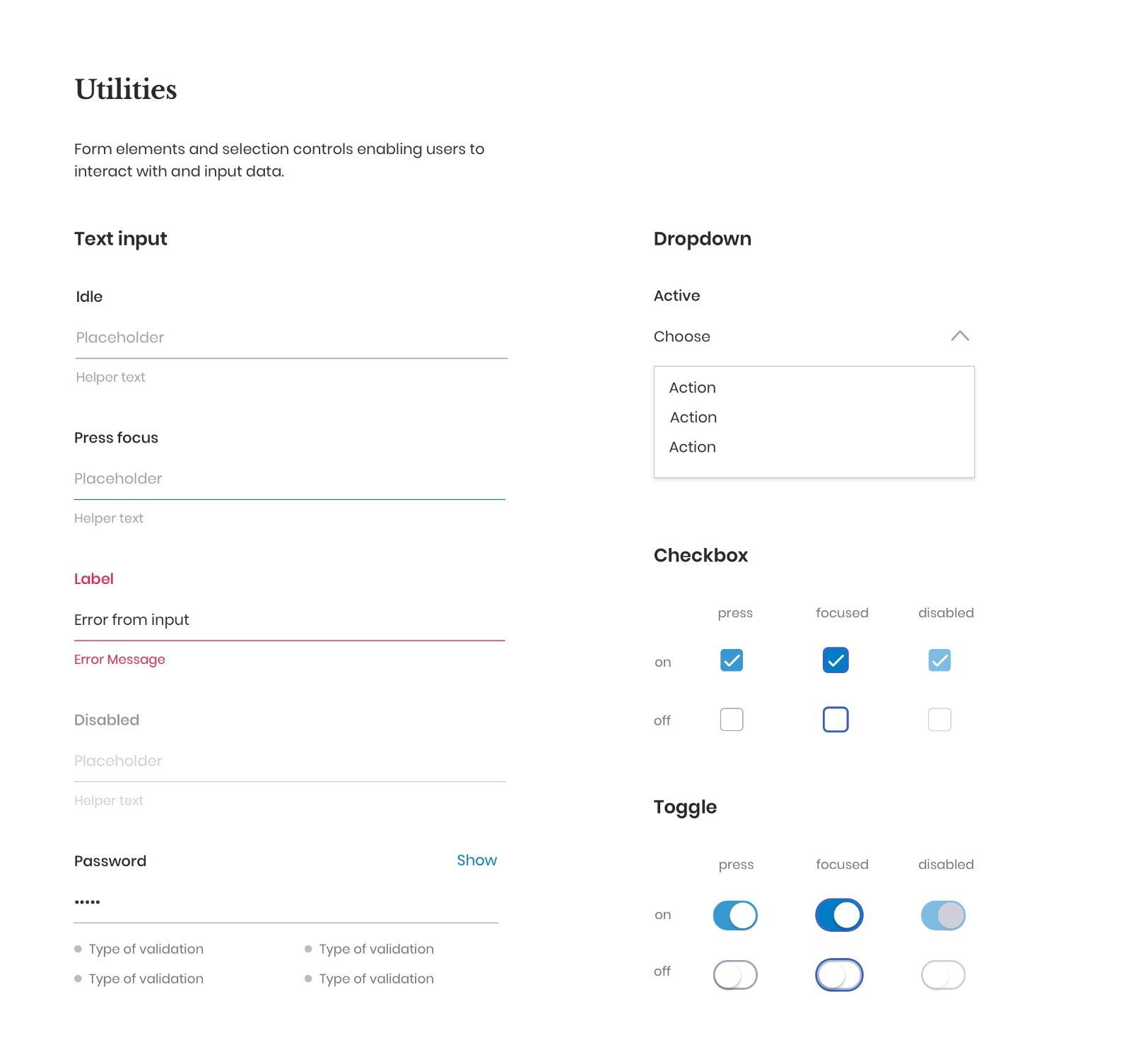The width and height of the screenshot is (1131, 1064).
Task: Turn on the press-state off toggle
Action: tap(735, 975)
